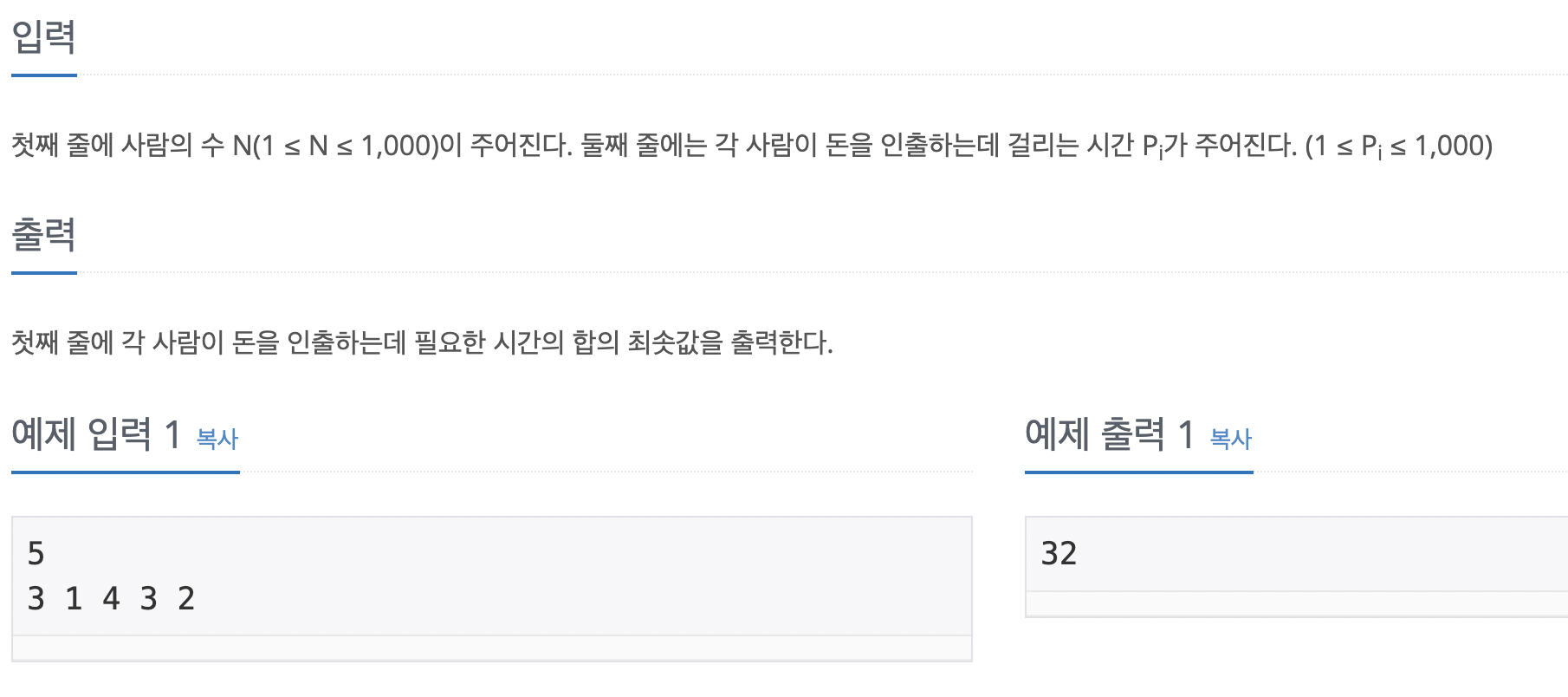
Task: Click the sample output value 32
Action: 1059,553
